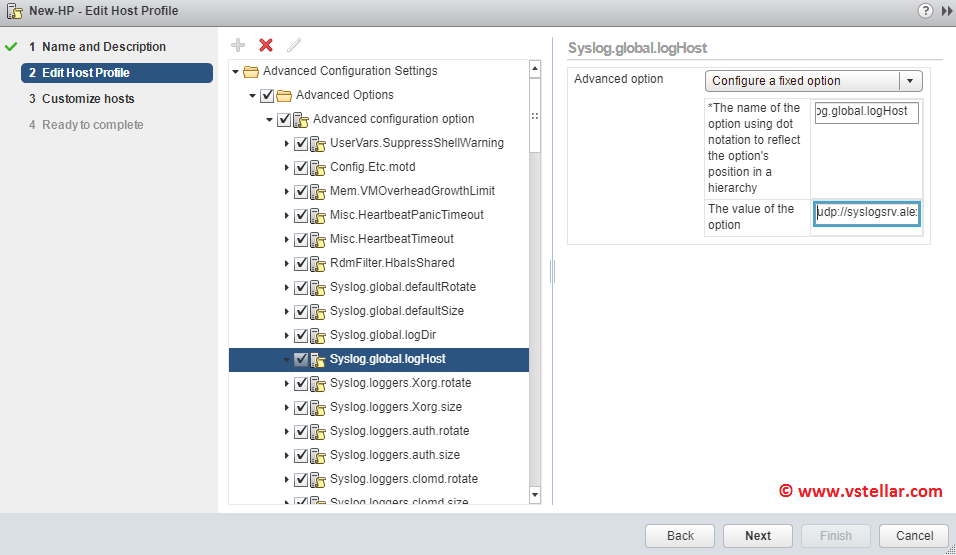Collapse the Advanced configuration option node
The height and width of the screenshot is (555, 956).
[x=269, y=120]
